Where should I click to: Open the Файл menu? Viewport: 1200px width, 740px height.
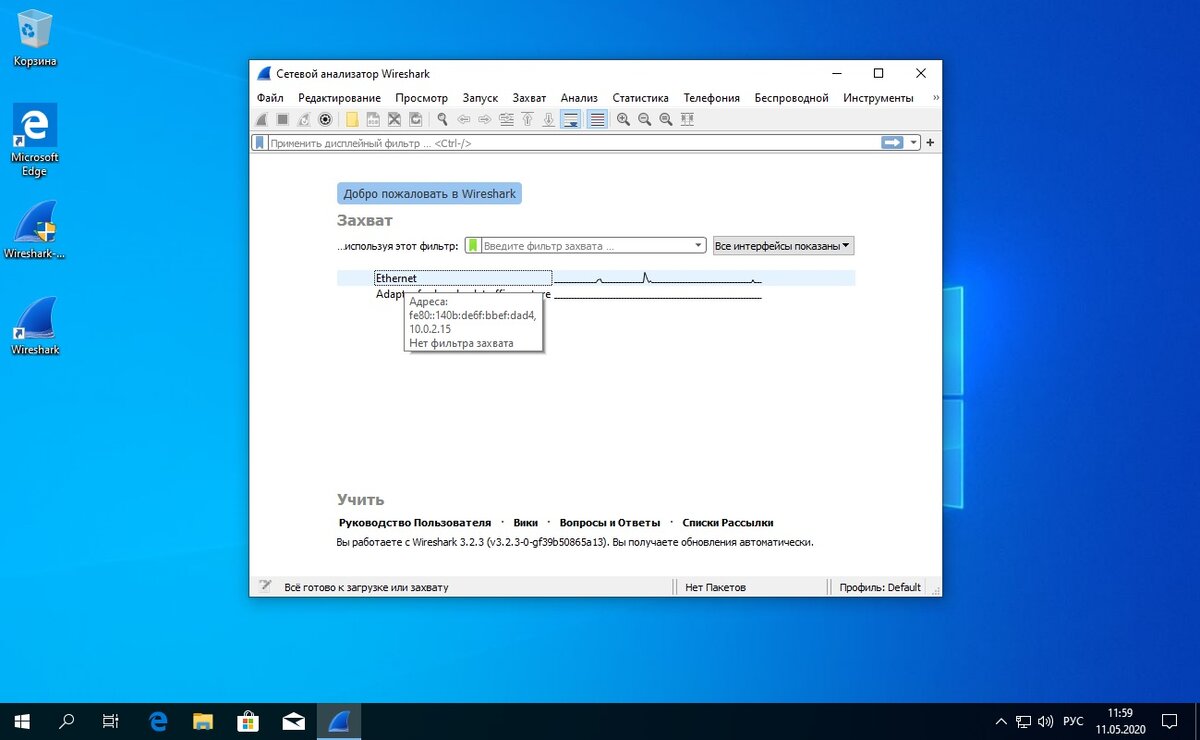(x=270, y=98)
